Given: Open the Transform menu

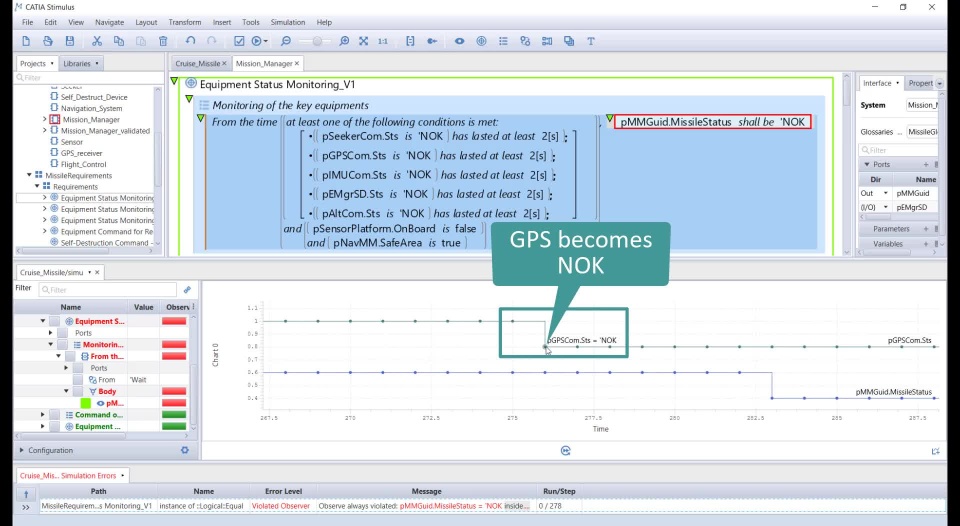Looking at the screenshot, I should (x=185, y=22).
